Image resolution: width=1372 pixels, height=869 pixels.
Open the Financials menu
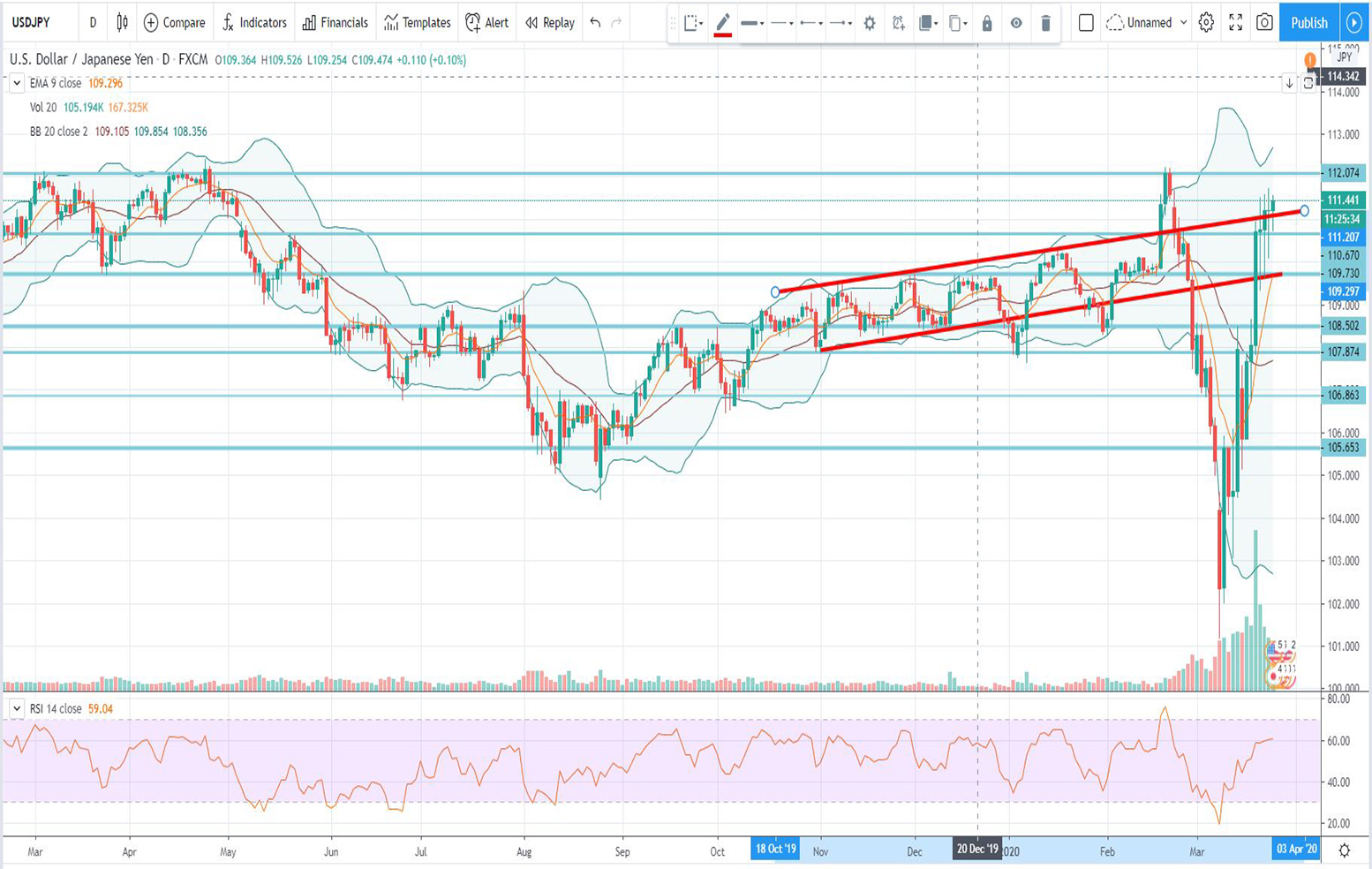click(x=335, y=23)
